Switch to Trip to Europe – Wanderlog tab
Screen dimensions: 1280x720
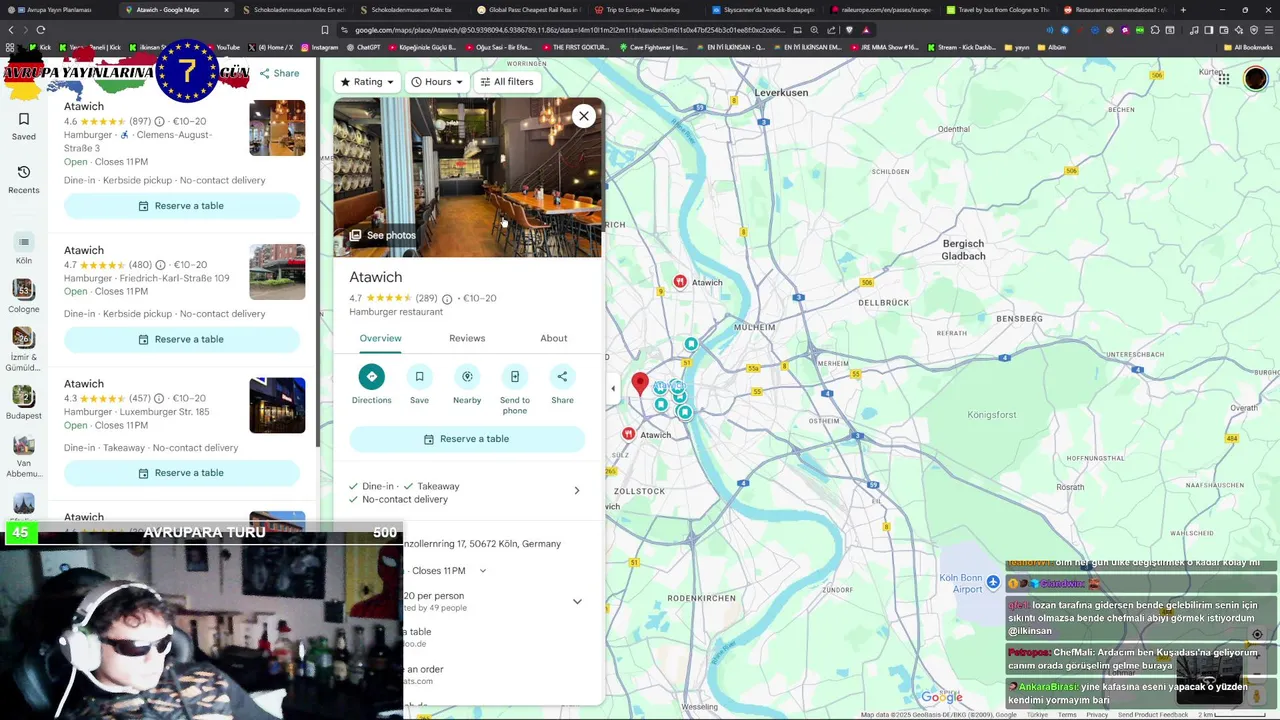(643, 10)
